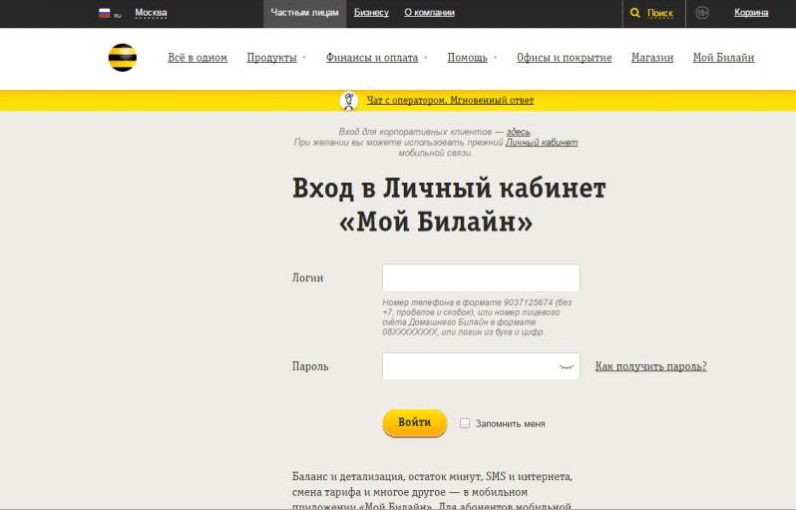Open the Финансы и оплата dropdown
Viewport: 796px width, 510px height.
[376, 58]
